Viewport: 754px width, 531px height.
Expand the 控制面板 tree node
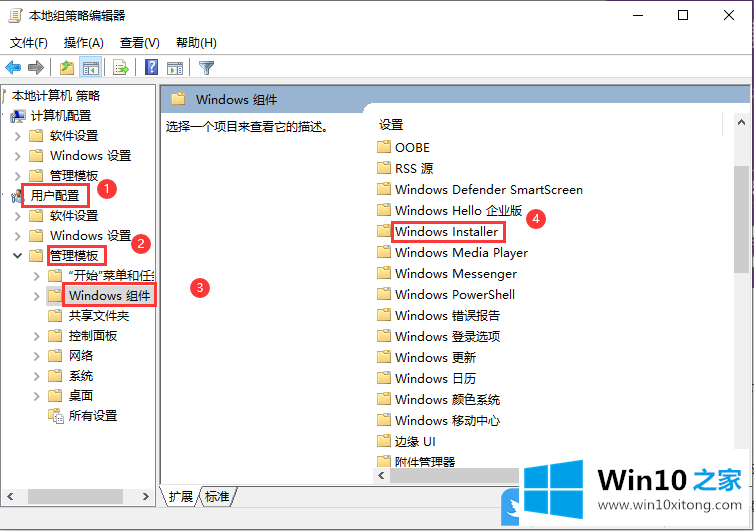click(x=37, y=336)
